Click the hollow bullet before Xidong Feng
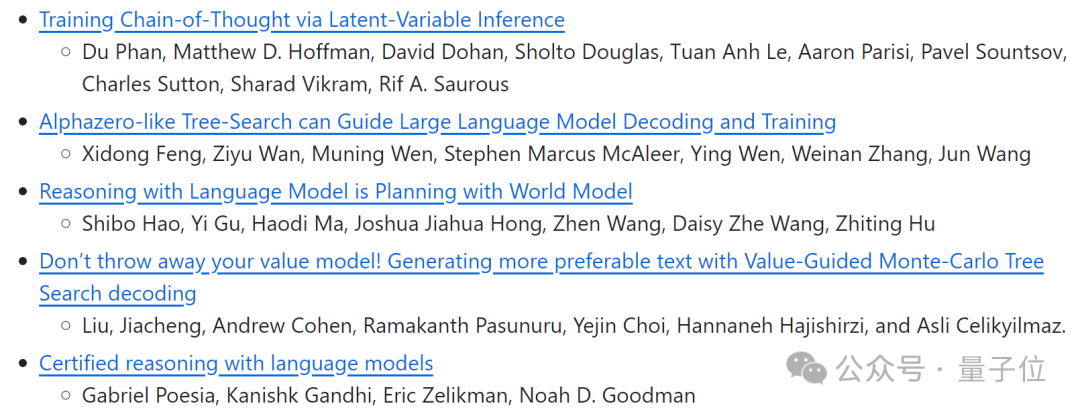 point(66,154)
